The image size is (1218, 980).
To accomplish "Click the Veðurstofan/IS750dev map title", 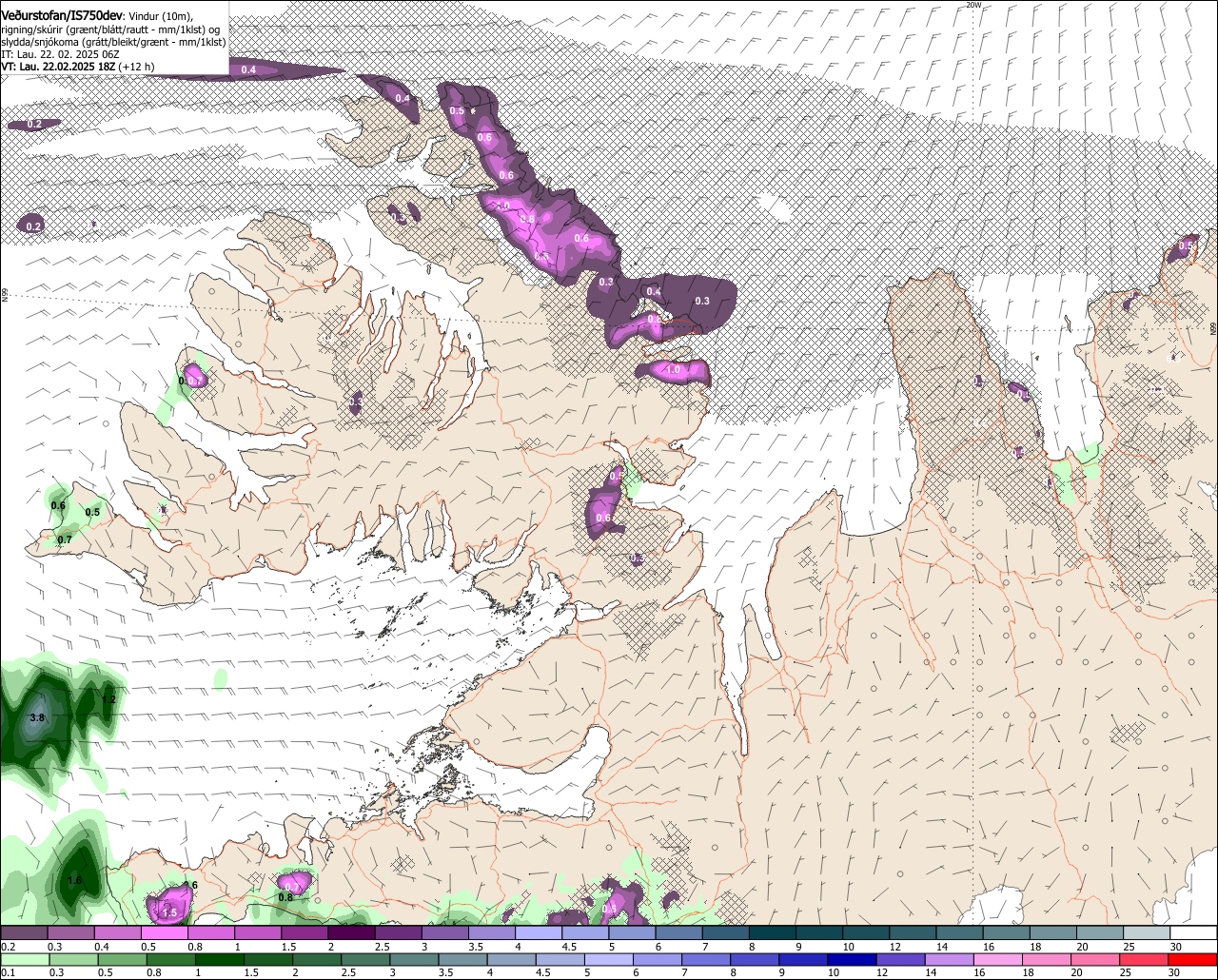I will click(x=62, y=16).
